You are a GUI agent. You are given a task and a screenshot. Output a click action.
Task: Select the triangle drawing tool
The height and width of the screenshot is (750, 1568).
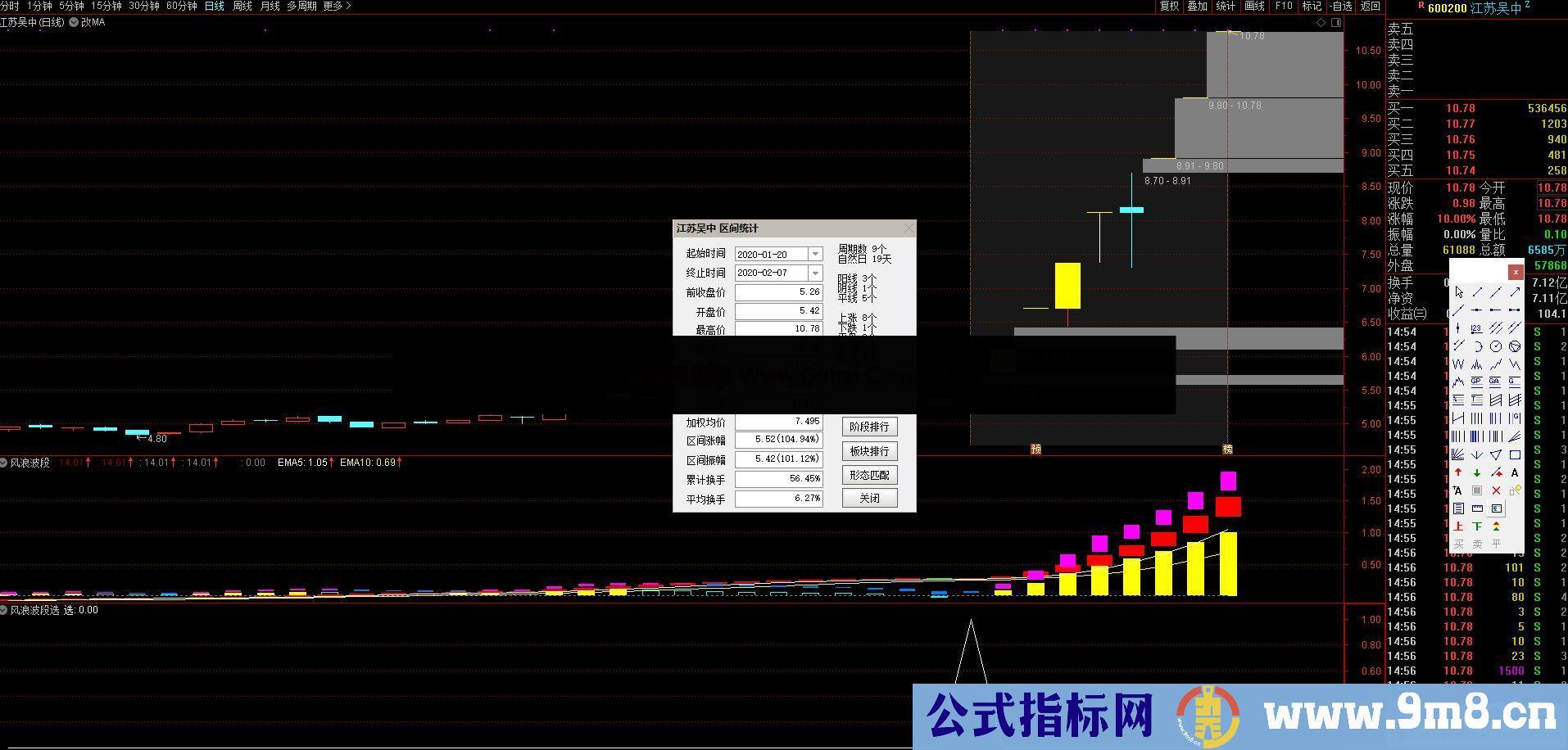[x=1495, y=454]
